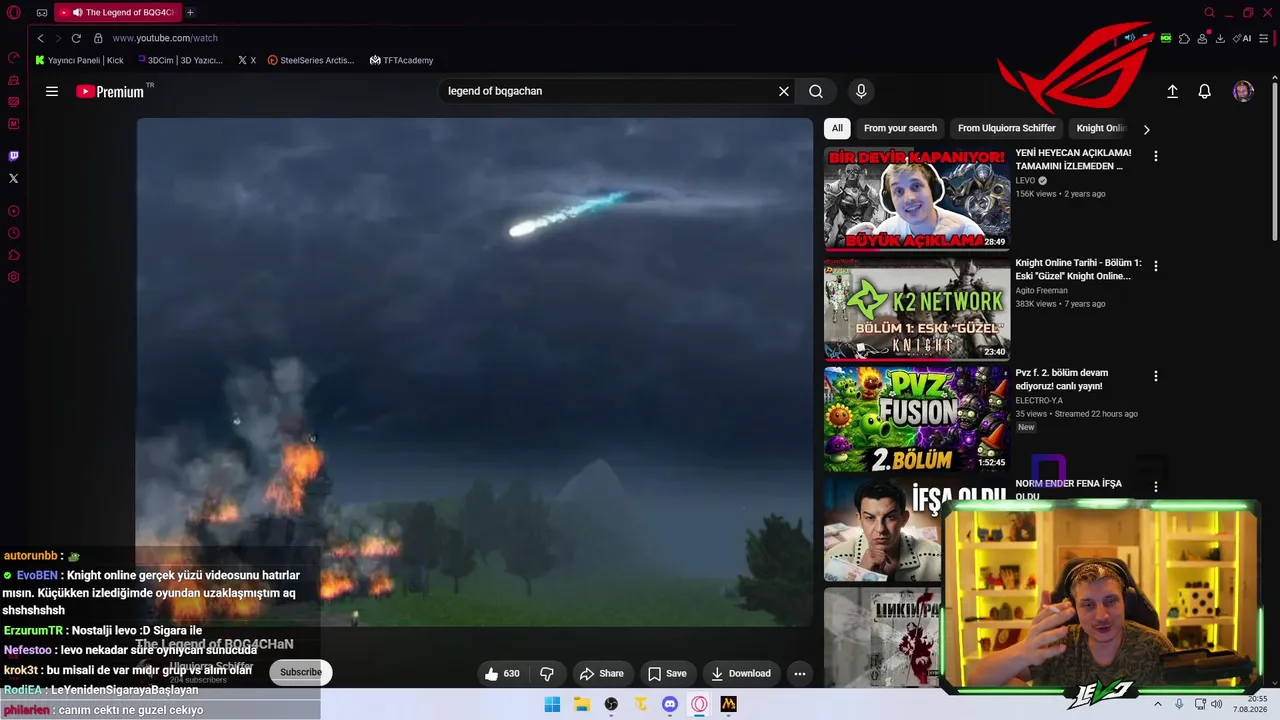Open 3DCim 3D Yazıcı bookmark
1280x720 pixels.
tap(179, 60)
